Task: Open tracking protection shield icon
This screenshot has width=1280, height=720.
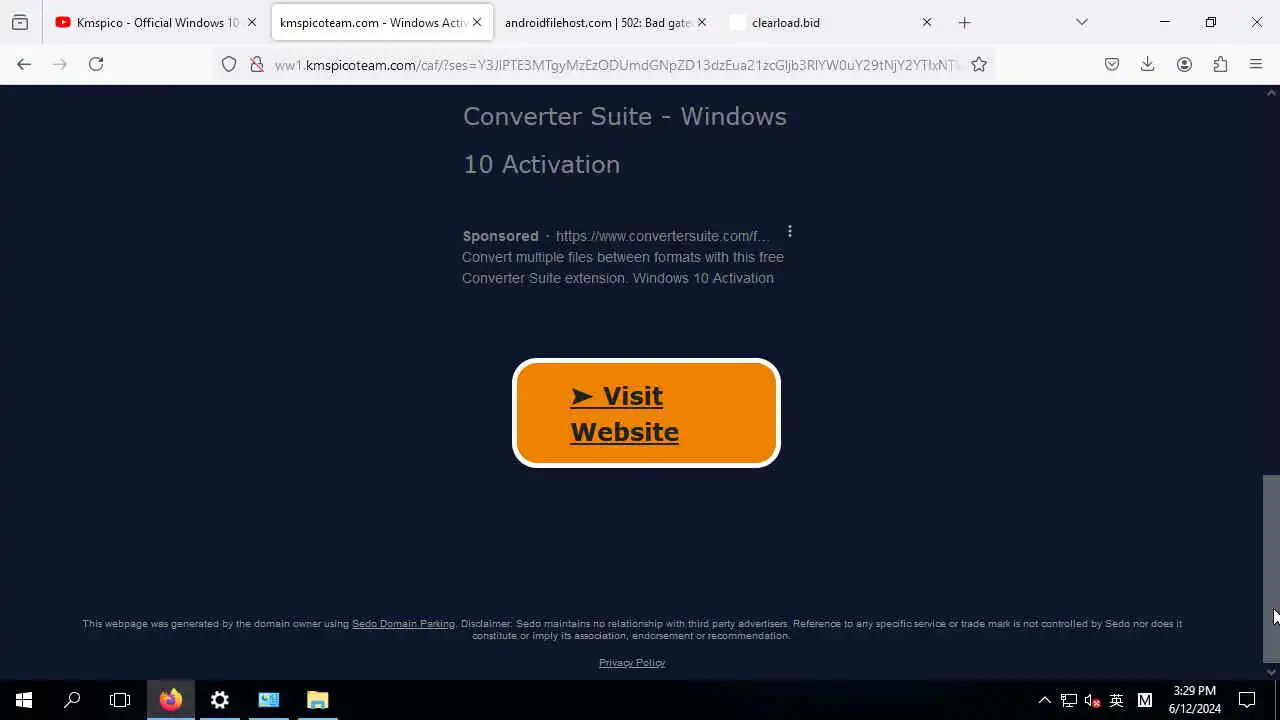Action: [229, 64]
